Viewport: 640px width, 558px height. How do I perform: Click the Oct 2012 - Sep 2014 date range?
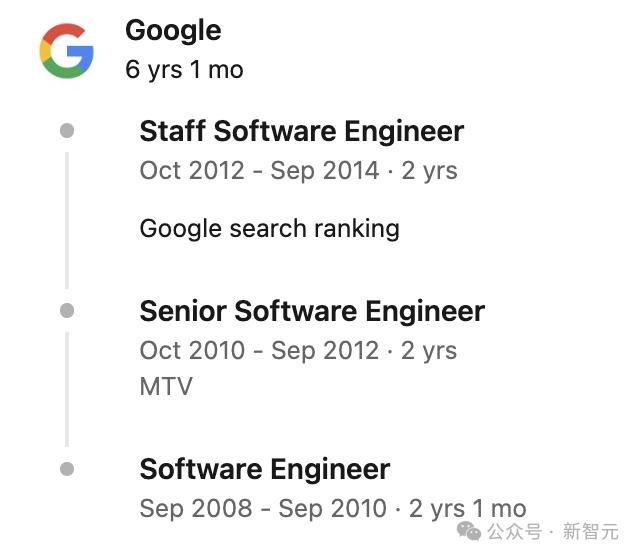coord(259,170)
